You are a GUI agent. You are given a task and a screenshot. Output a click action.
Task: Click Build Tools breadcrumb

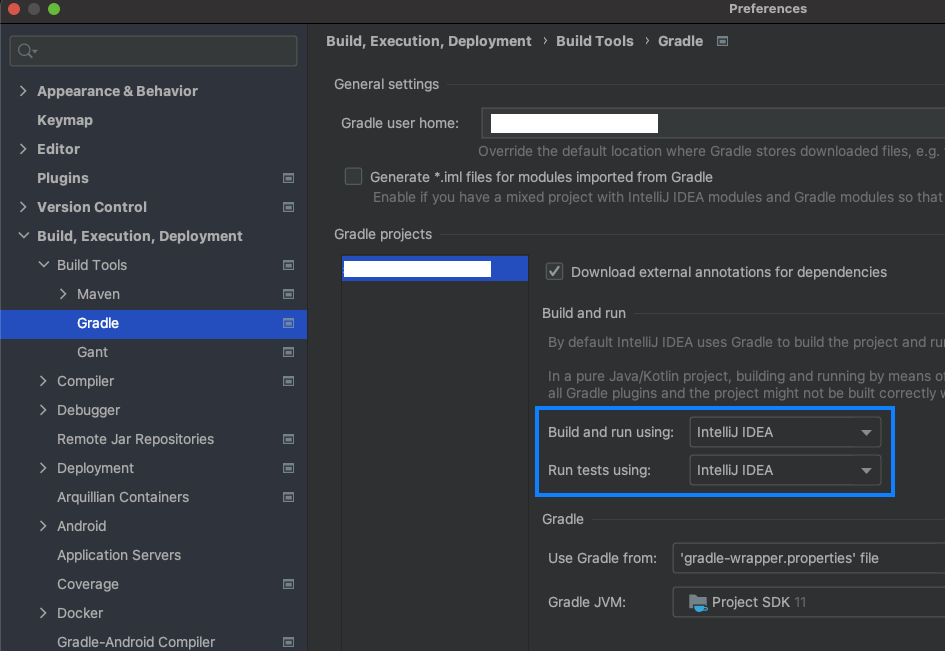(595, 41)
